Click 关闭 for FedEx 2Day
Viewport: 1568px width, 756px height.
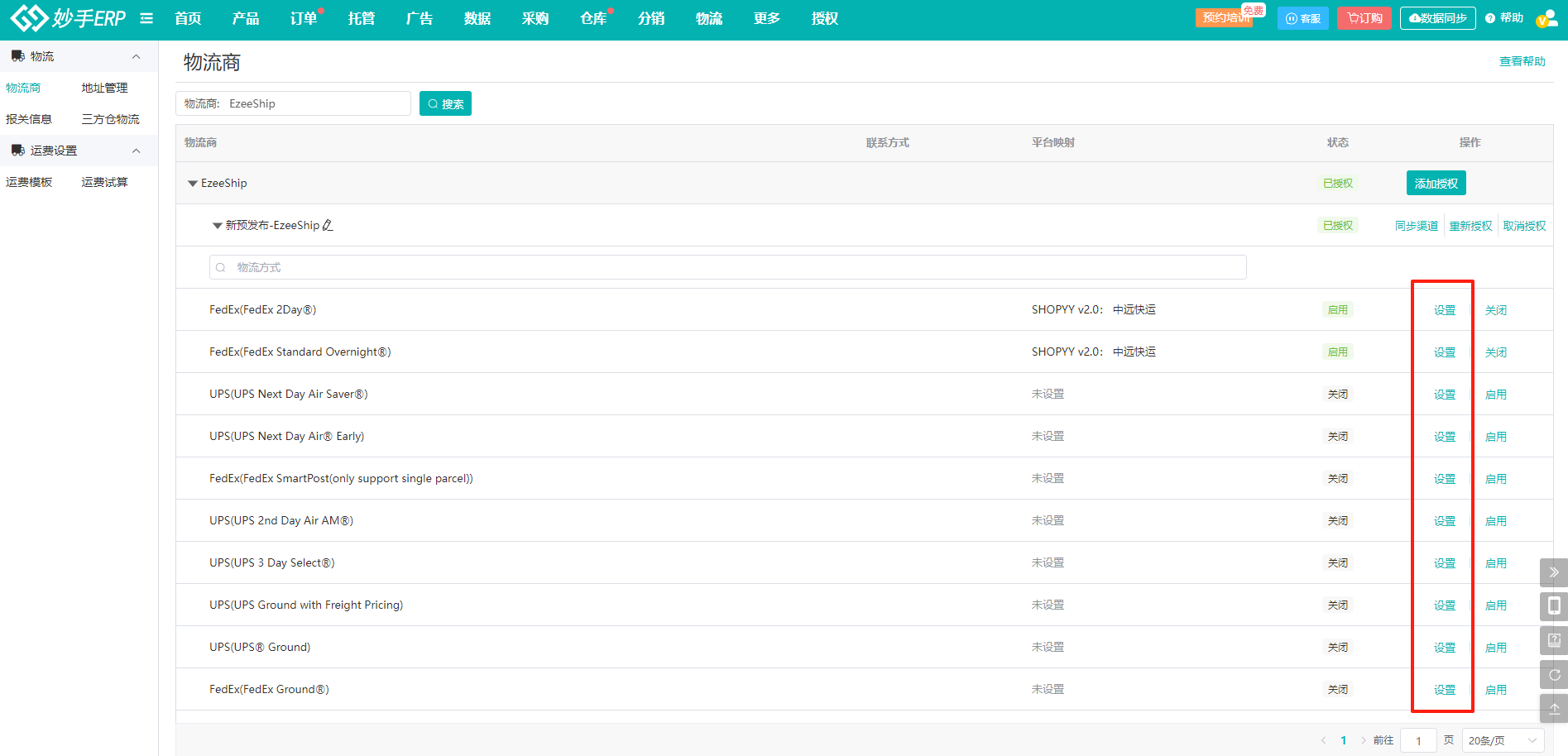point(1496,310)
